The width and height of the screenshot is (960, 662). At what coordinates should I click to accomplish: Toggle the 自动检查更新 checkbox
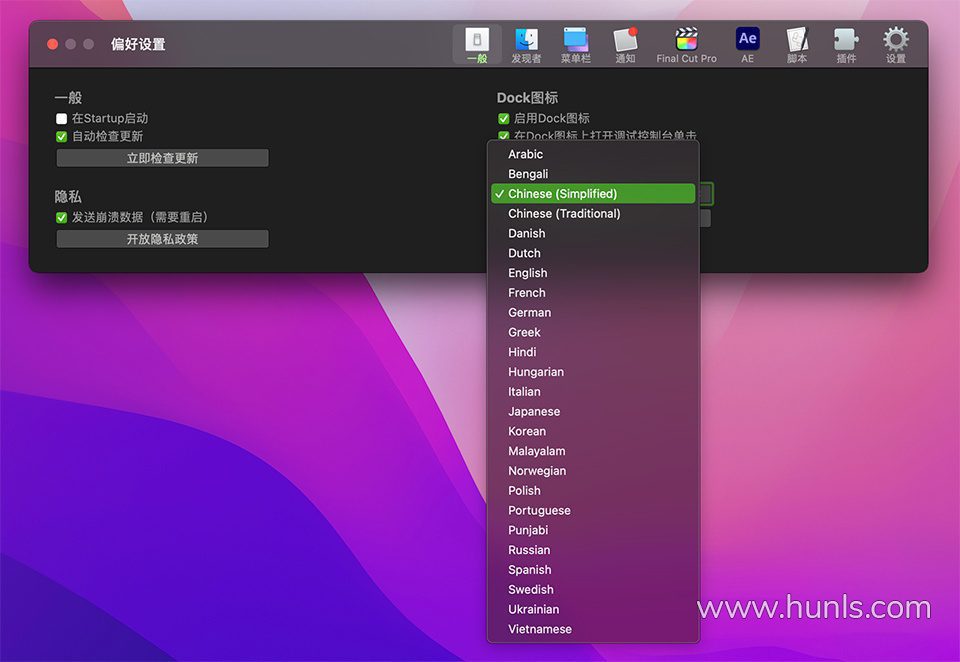(62, 137)
